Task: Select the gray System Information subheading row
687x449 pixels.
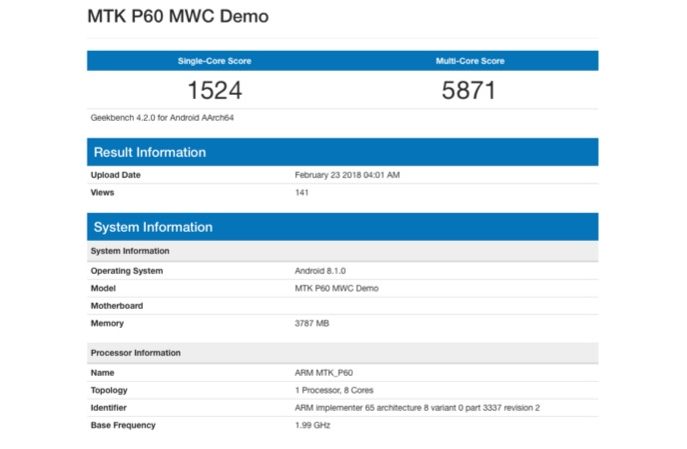Action: coord(130,251)
